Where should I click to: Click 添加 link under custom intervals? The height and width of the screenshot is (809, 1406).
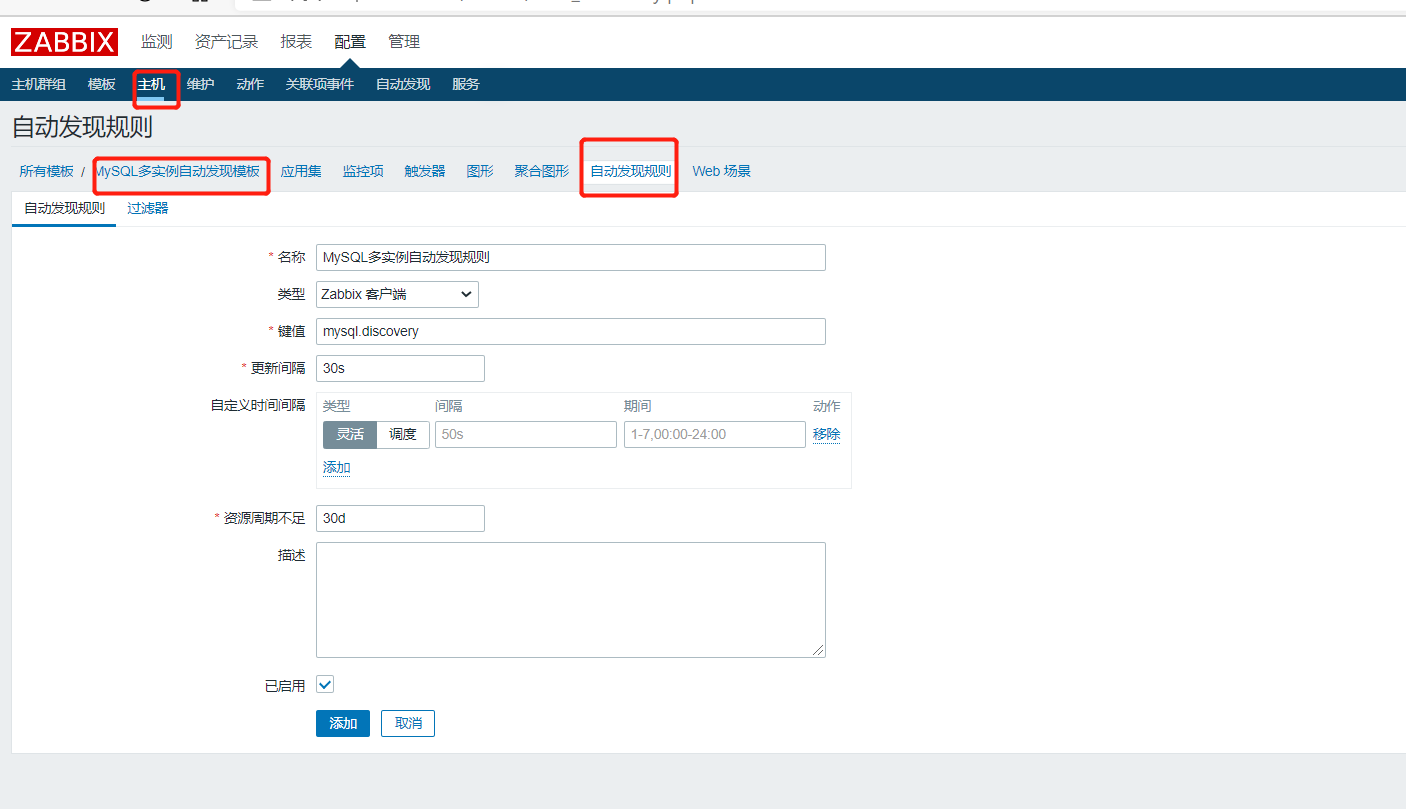coord(337,468)
